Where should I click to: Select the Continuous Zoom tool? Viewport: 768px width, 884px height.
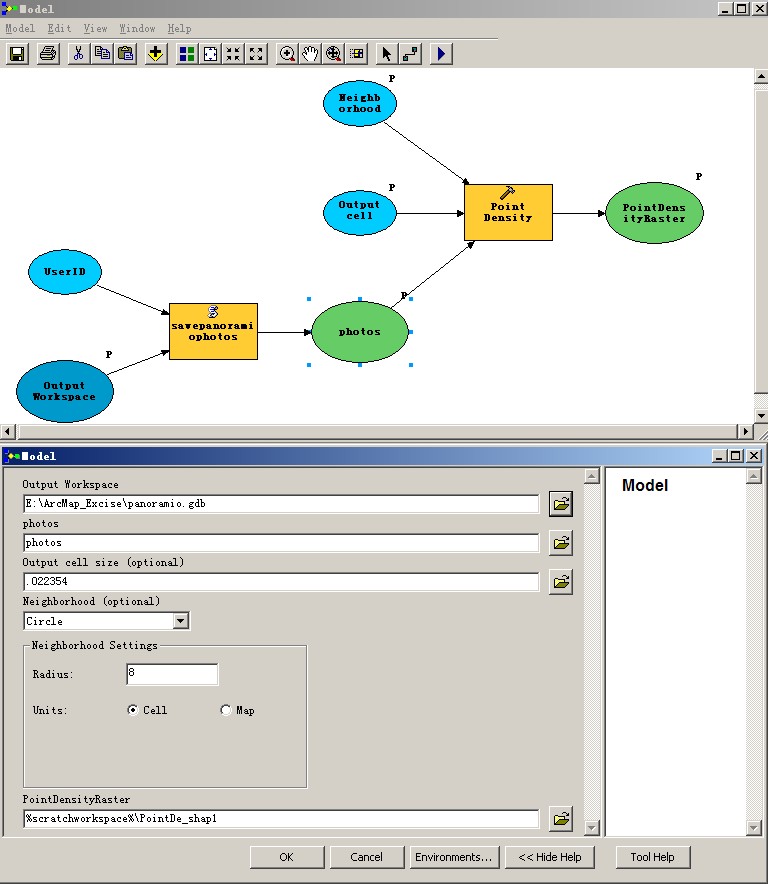tap(333, 54)
